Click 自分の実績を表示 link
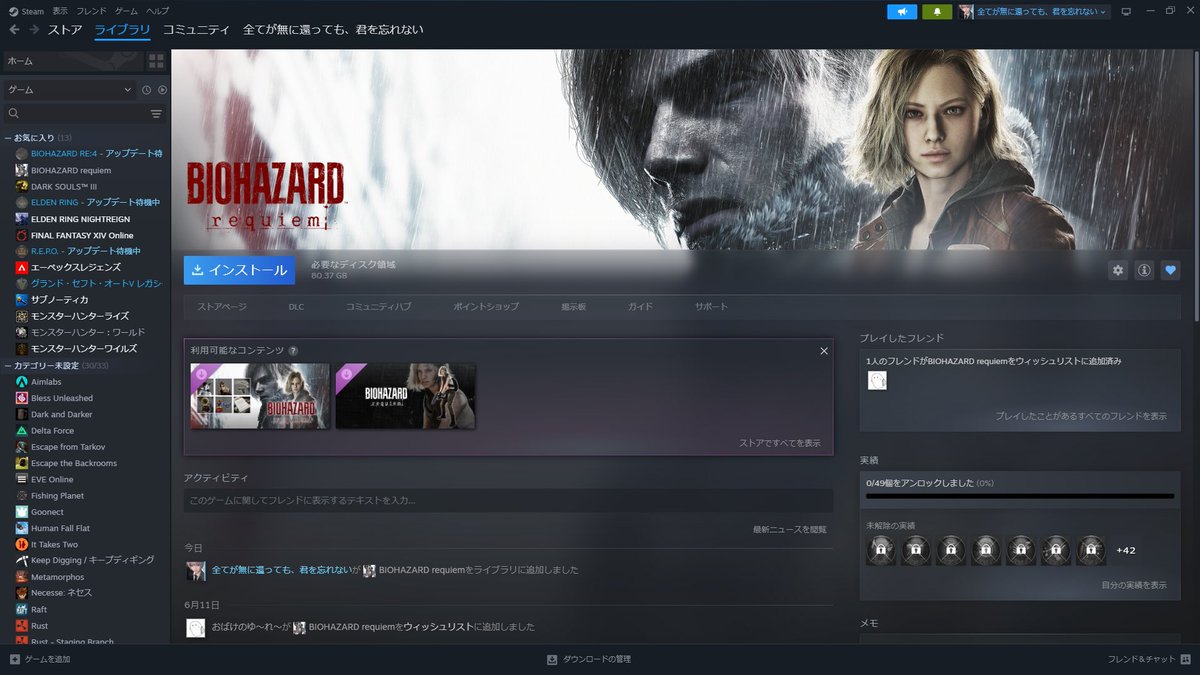 (x=1133, y=585)
